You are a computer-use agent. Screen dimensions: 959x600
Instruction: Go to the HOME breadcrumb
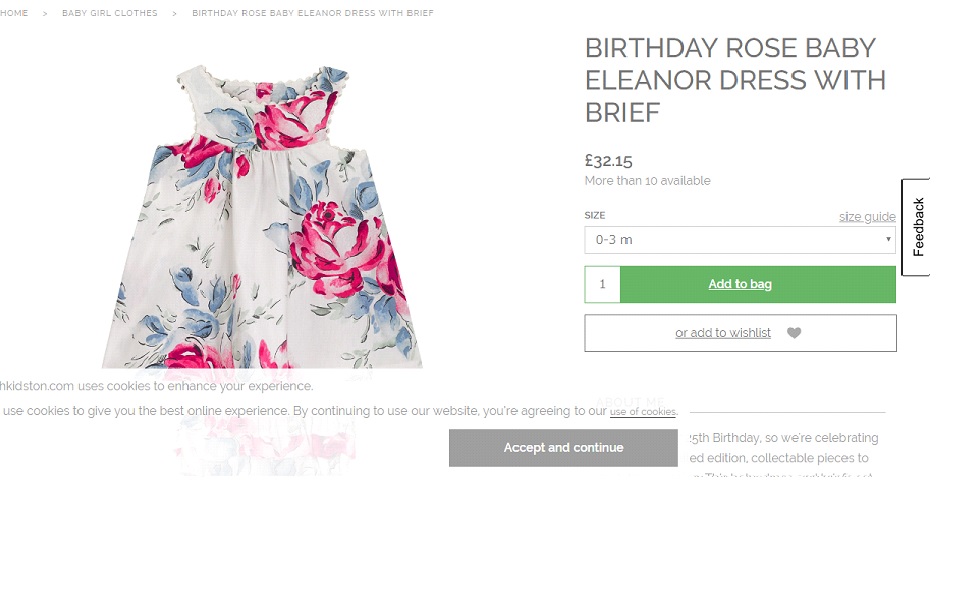click(x=14, y=13)
